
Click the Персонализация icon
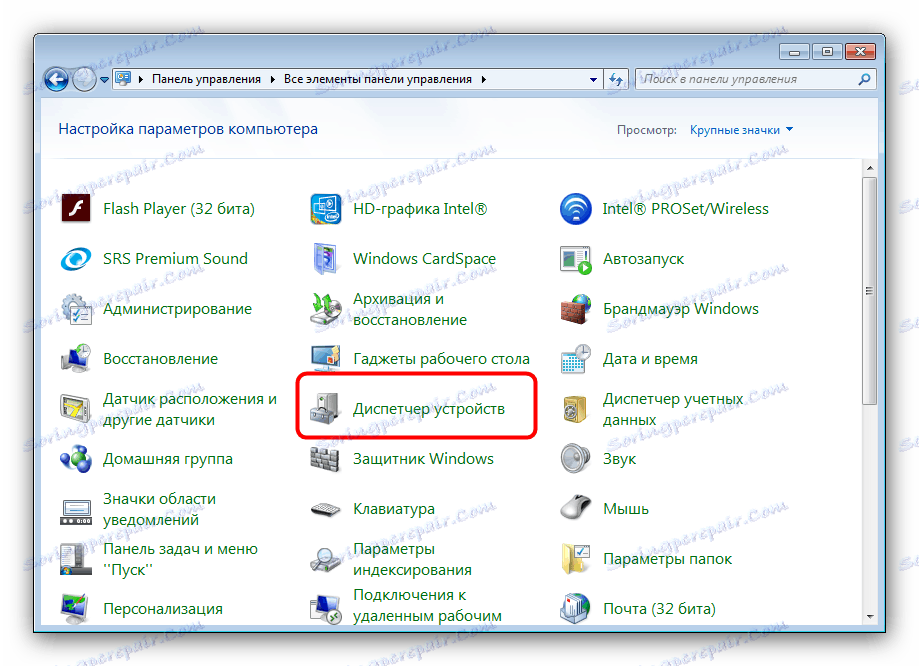tap(76, 609)
